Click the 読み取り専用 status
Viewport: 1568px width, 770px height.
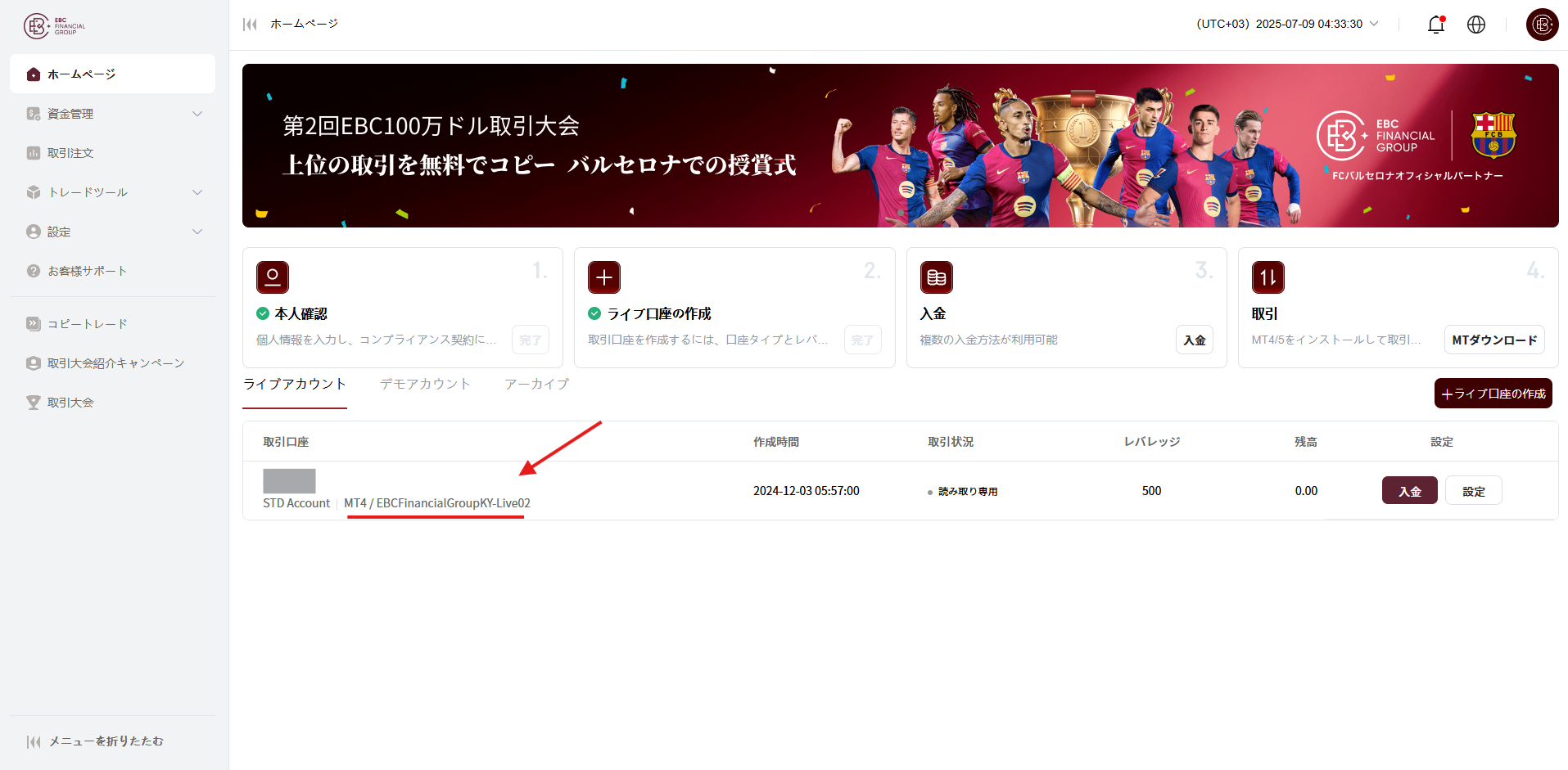968,492
